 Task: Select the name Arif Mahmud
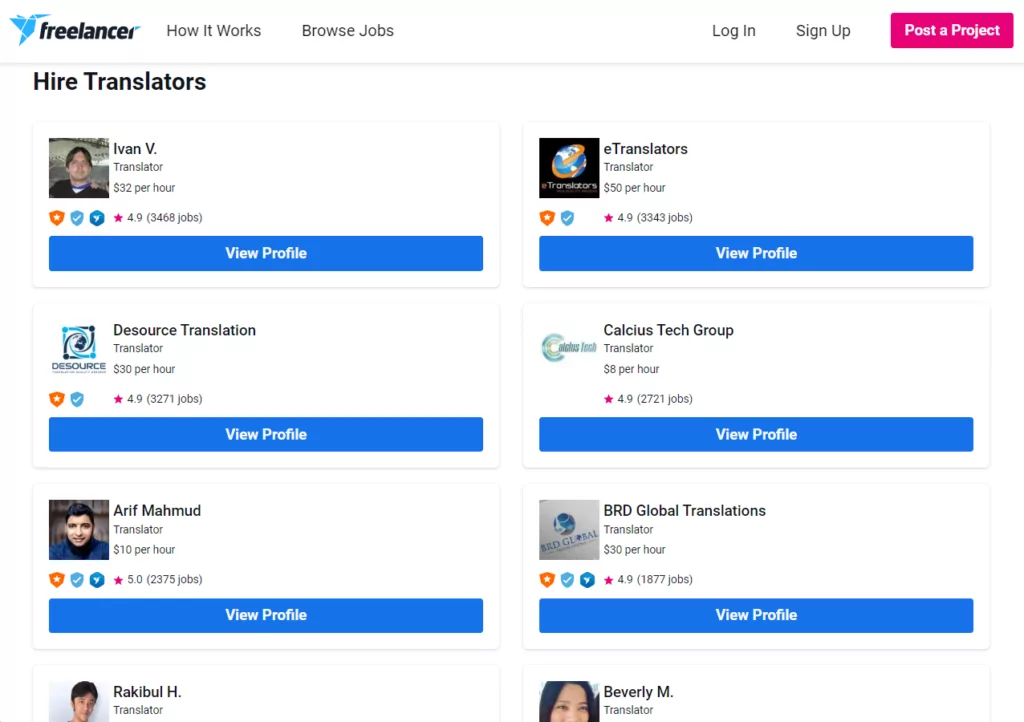tap(157, 510)
